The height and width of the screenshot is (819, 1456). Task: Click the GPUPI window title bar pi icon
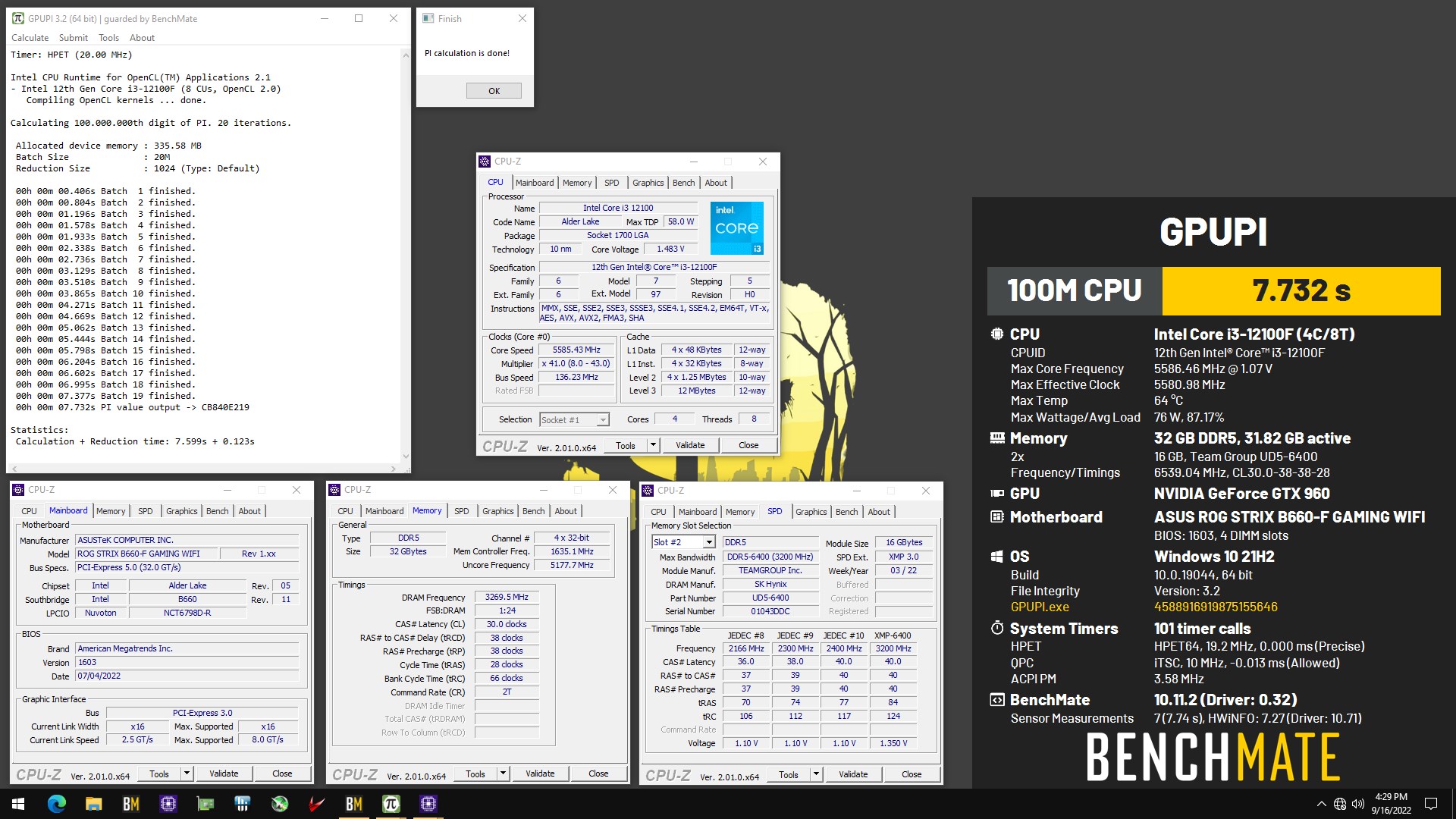[18, 18]
